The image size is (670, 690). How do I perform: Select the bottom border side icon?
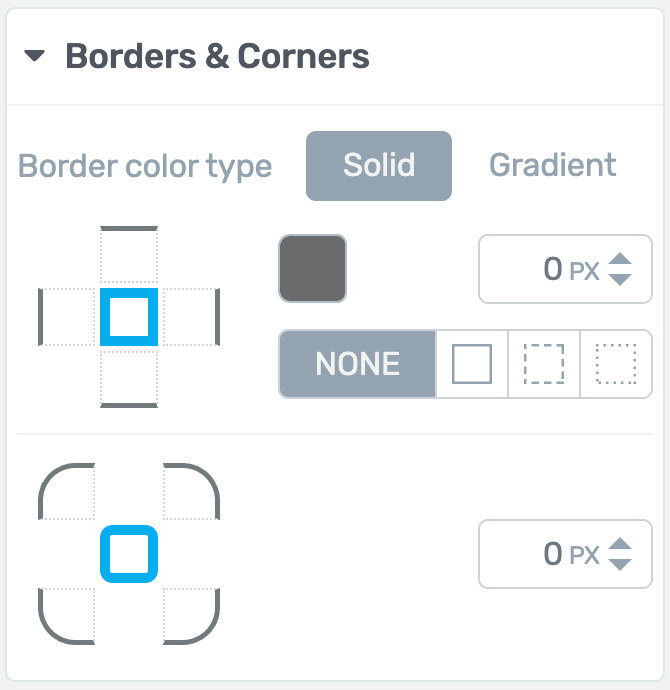pyautogui.click(x=129, y=379)
